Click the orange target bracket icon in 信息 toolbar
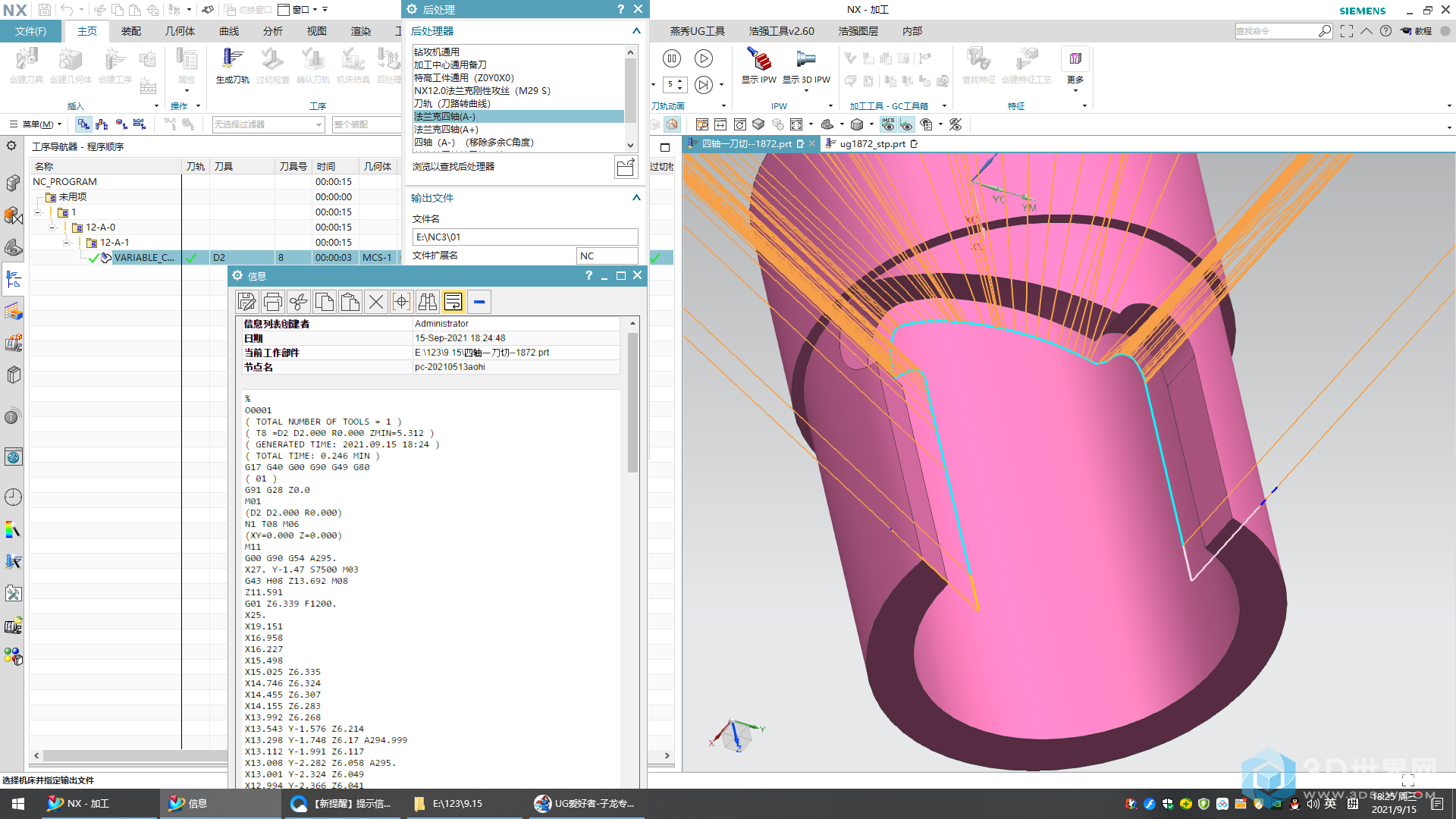Image resolution: width=1456 pixels, height=819 pixels. tap(402, 302)
